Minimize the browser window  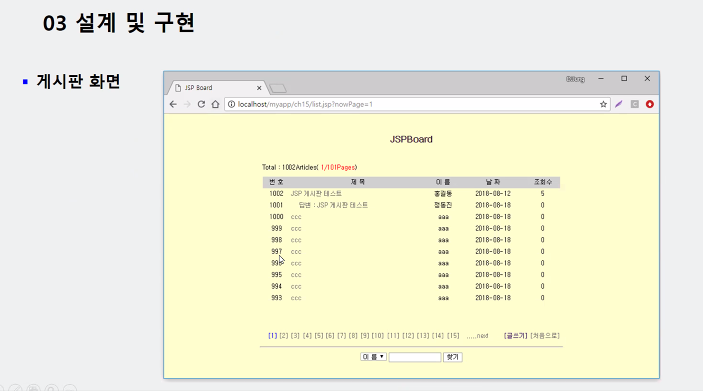point(601,79)
